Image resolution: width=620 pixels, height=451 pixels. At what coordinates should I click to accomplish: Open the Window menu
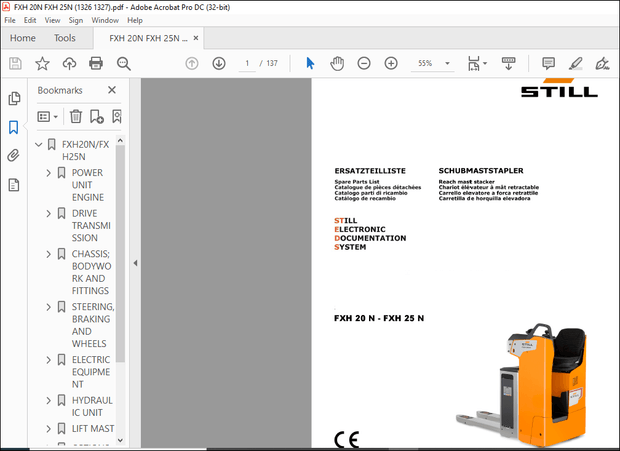tap(105, 20)
